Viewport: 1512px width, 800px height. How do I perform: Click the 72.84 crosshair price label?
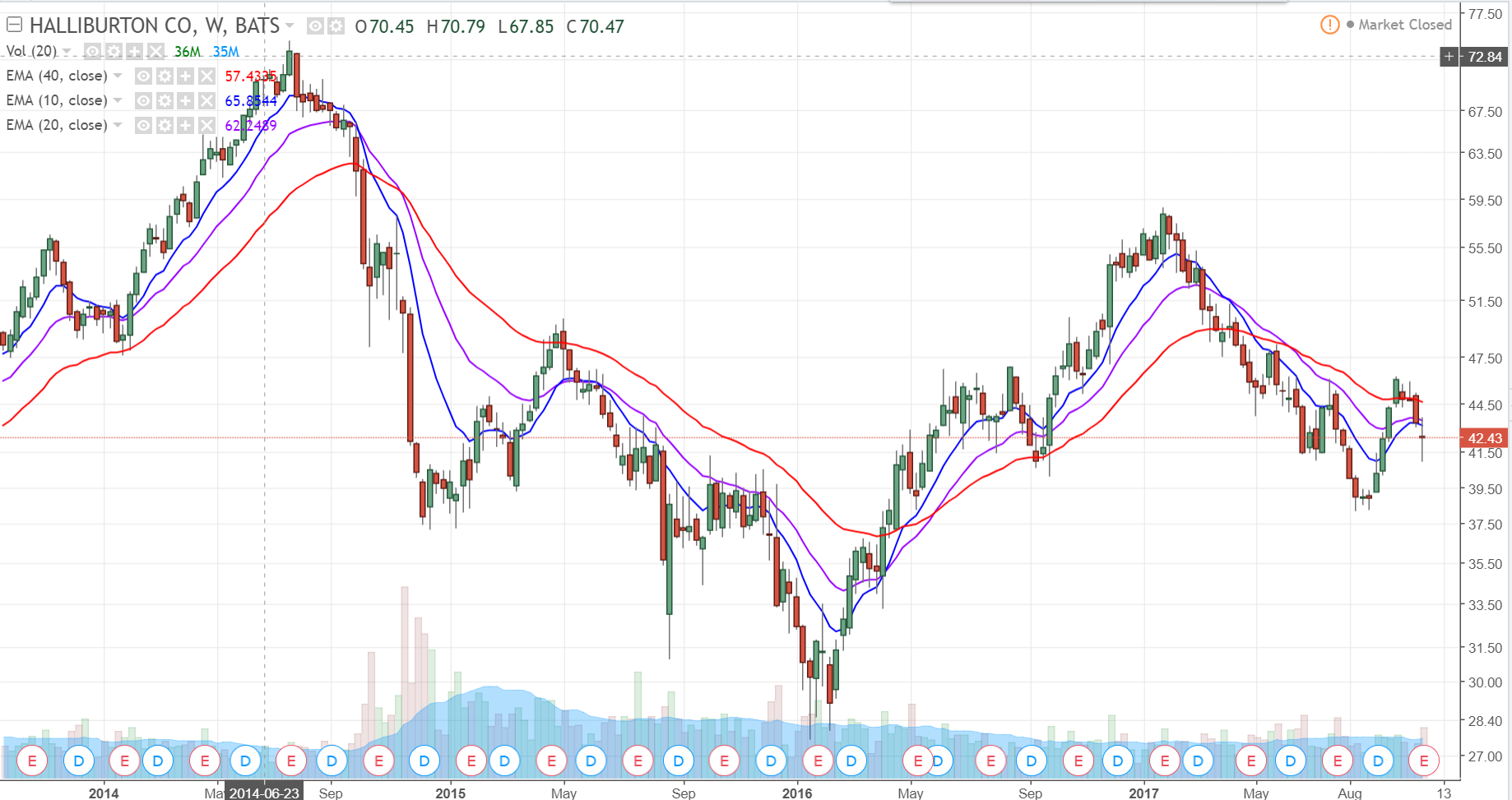(x=1485, y=57)
